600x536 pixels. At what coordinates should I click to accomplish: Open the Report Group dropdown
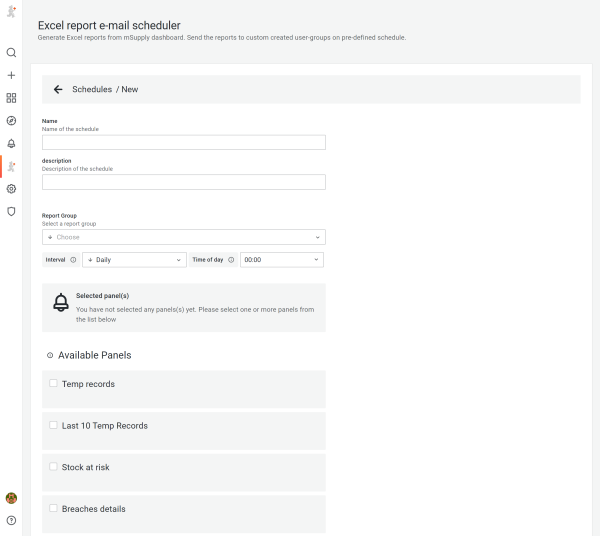coord(184,237)
